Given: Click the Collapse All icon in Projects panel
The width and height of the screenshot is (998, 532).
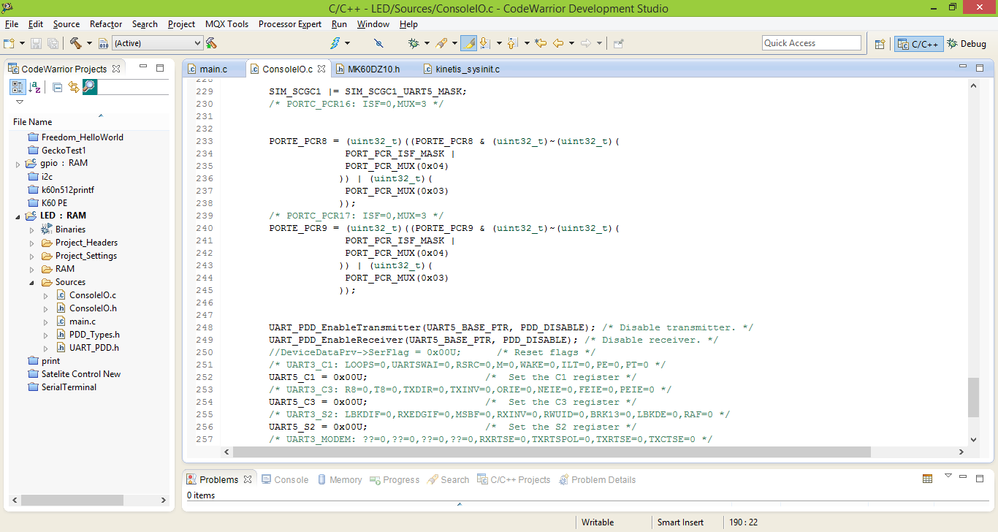Looking at the screenshot, I should pos(57,87).
